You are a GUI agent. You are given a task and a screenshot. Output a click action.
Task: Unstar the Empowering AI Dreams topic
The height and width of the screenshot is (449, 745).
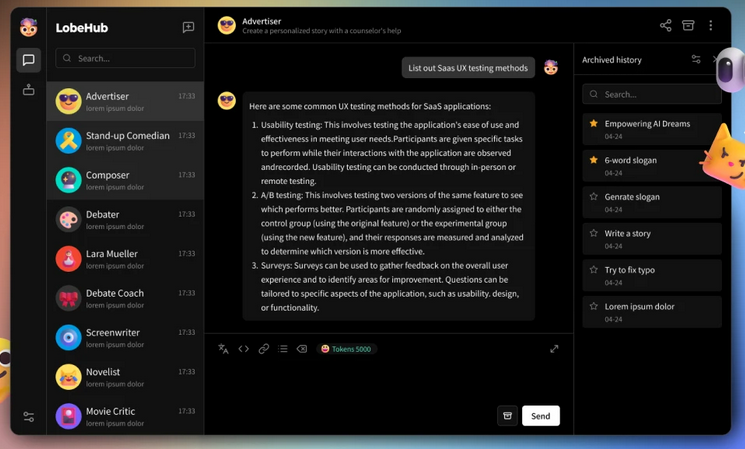tap(593, 124)
